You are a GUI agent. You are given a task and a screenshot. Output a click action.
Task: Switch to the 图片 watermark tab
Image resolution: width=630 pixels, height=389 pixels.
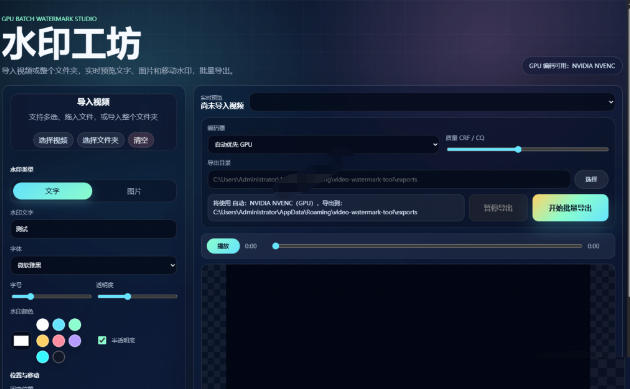click(134, 191)
